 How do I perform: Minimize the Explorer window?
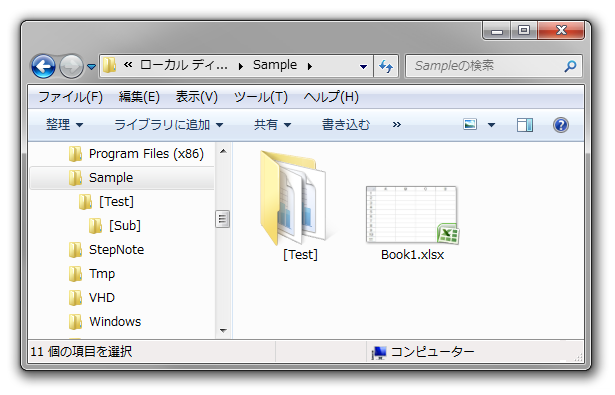[497, 31]
